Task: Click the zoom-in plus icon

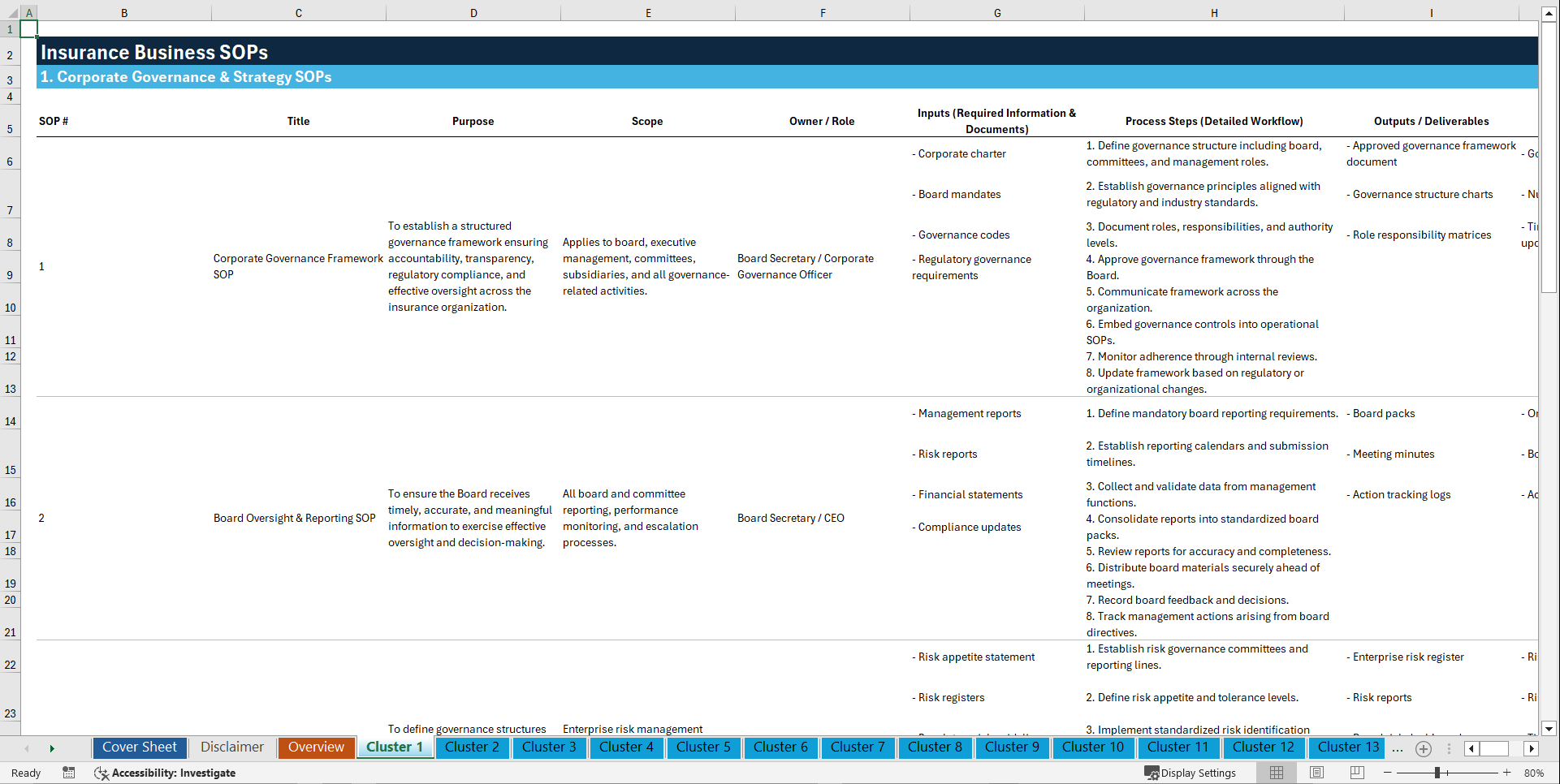Action: [x=1508, y=773]
